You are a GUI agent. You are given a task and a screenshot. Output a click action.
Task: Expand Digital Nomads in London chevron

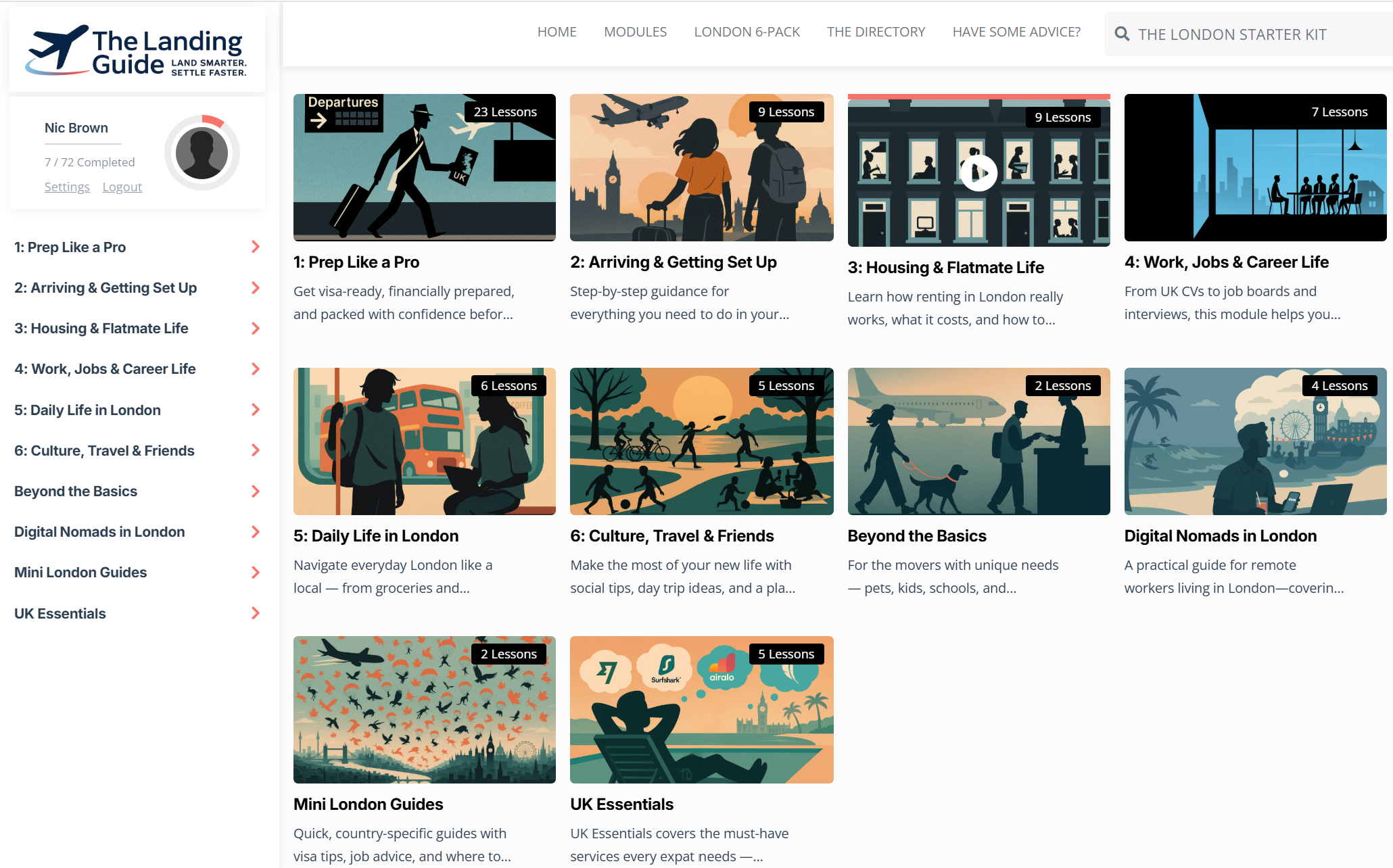pyautogui.click(x=256, y=532)
